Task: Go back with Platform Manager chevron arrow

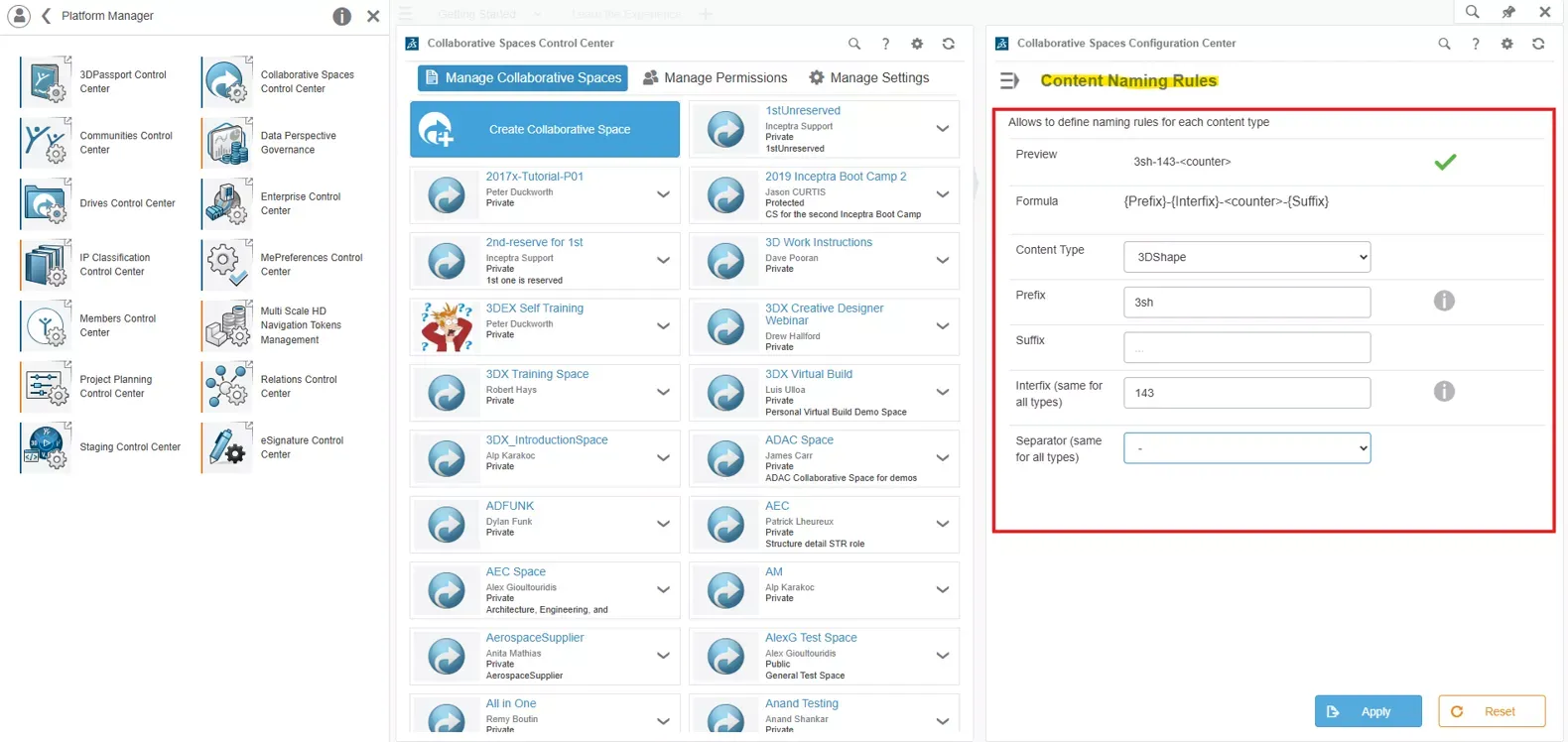Action: [x=46, y=16]
